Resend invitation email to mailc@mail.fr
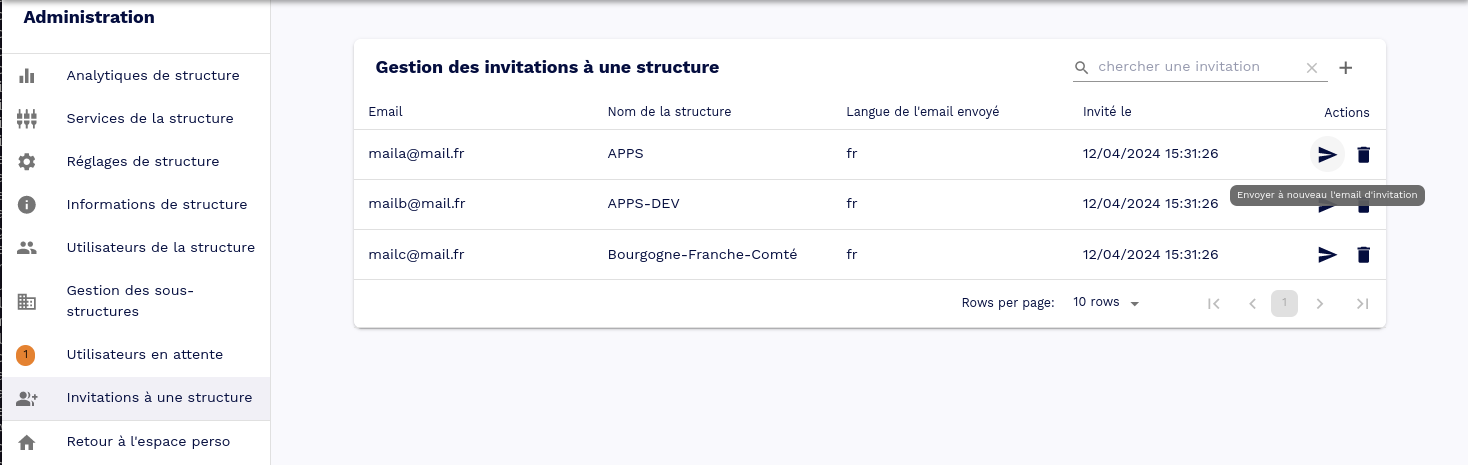 click(1327, 255)
